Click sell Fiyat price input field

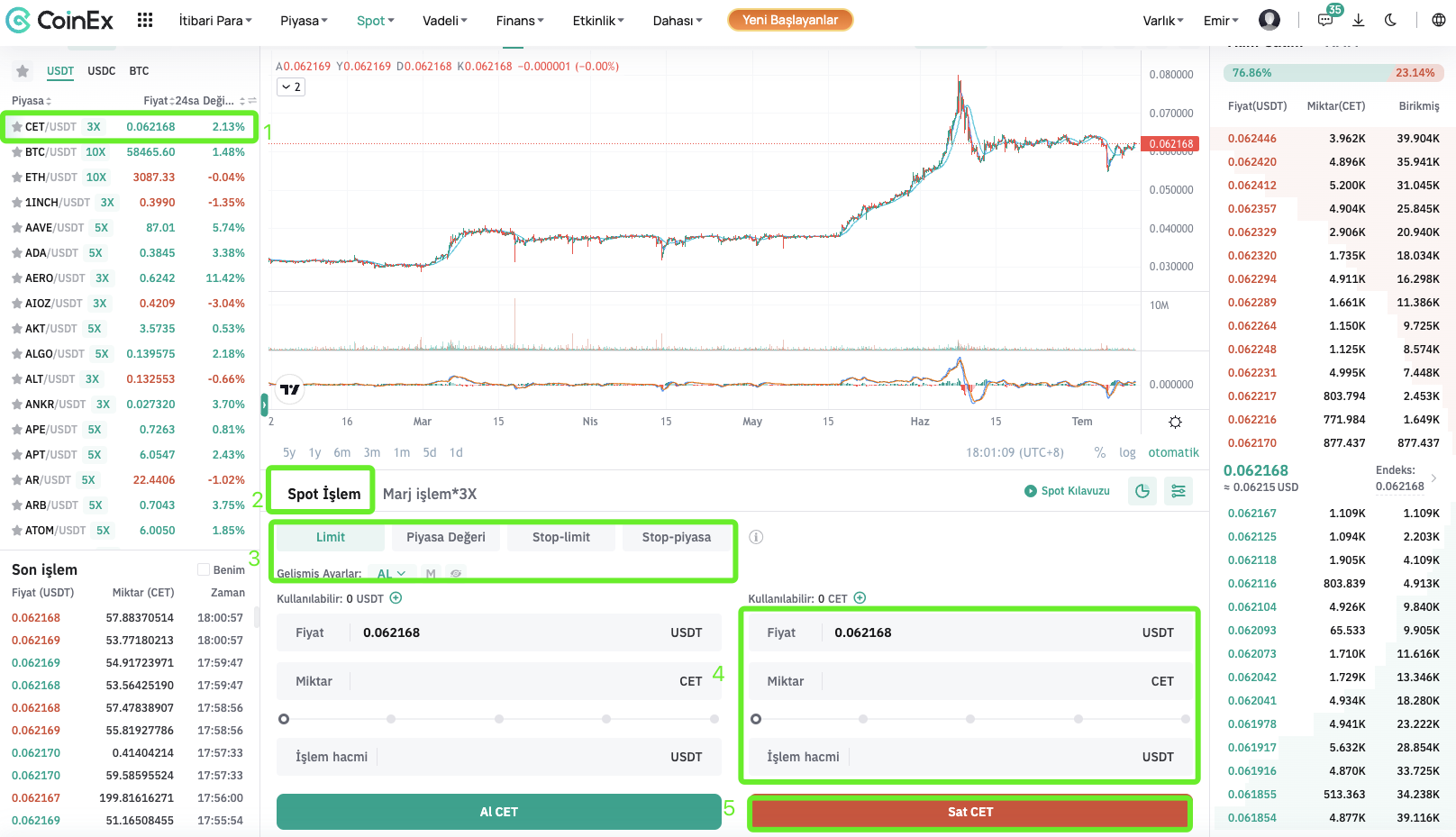pyautogui.click(x=970, y=632)
